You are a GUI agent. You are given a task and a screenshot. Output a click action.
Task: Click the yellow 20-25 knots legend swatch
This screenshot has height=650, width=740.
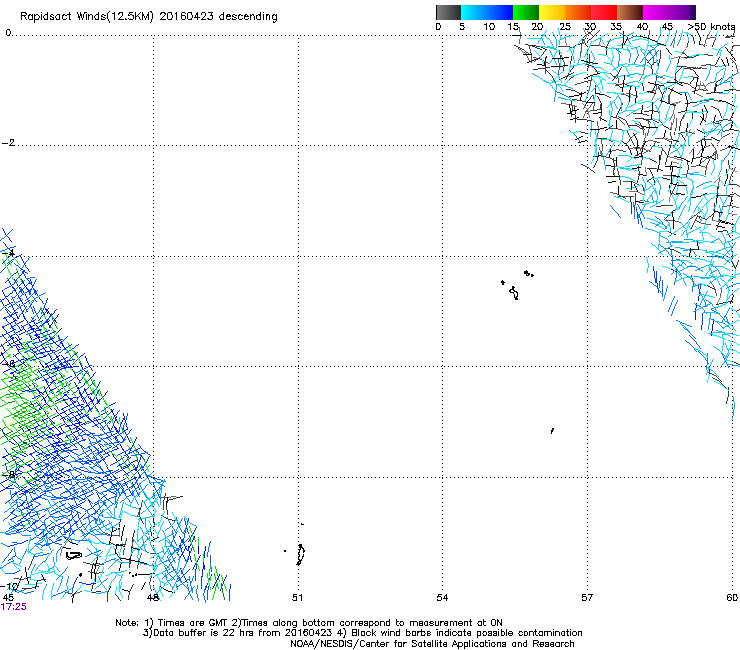(552, 12)
